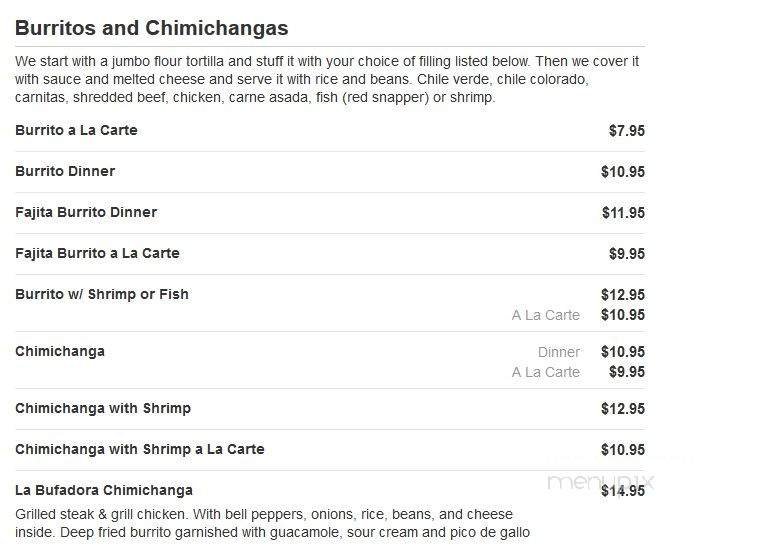Select the Burrito a La Carte item
The image size is (762, 551).
(x=76, y=130)
